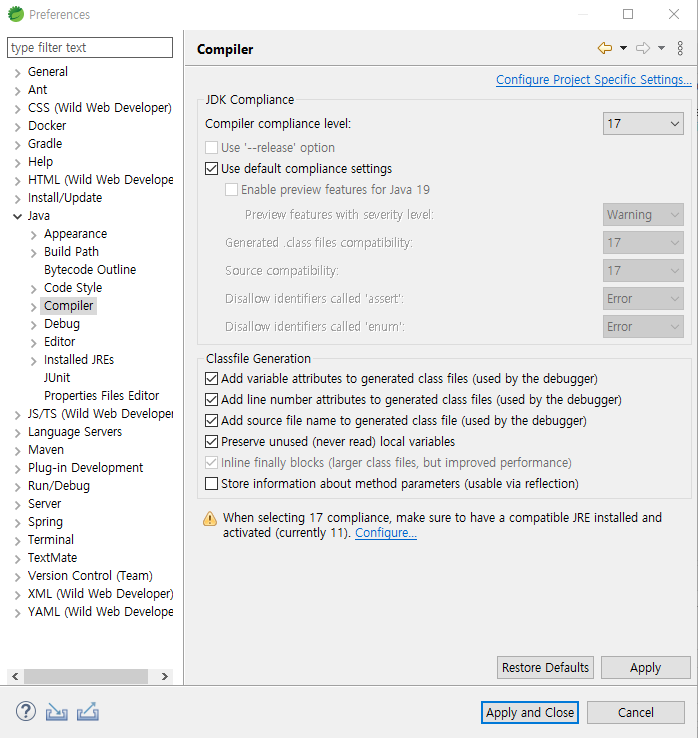This screenshot has width=698, height=738.
Task: Toggle Inline finally blocks checkbox
Action: coord(211,463)
